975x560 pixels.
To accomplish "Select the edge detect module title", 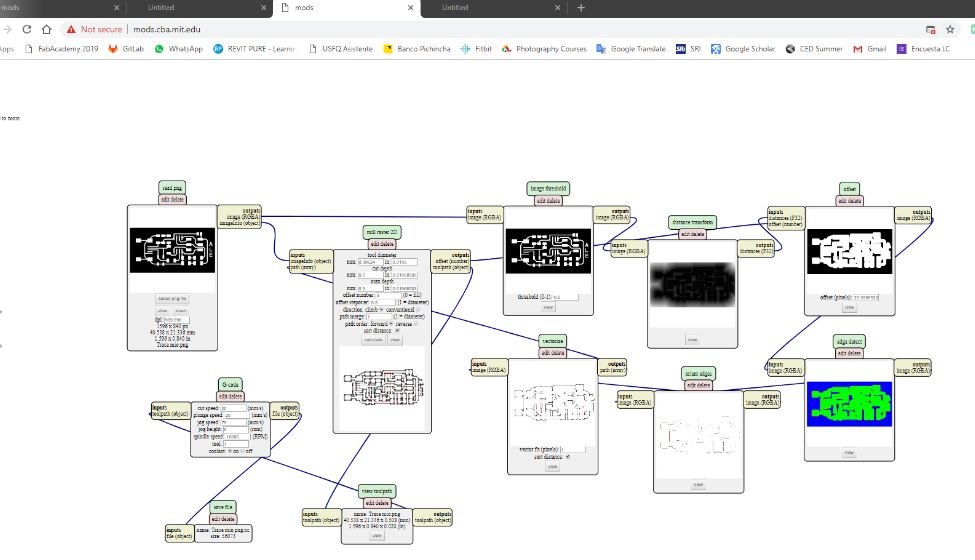I will pos(849,342).
